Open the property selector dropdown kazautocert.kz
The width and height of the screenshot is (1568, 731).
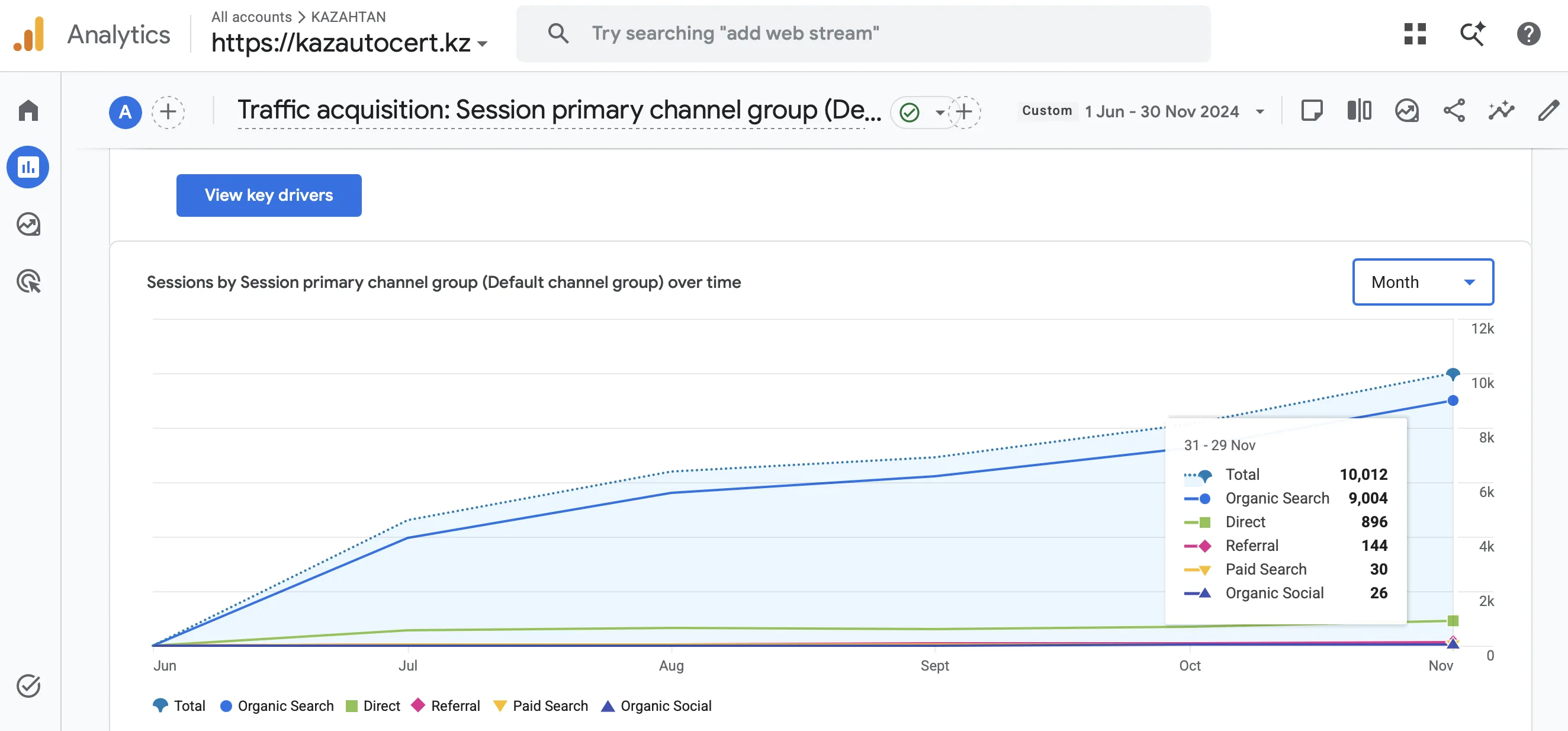tap(349, 43)
